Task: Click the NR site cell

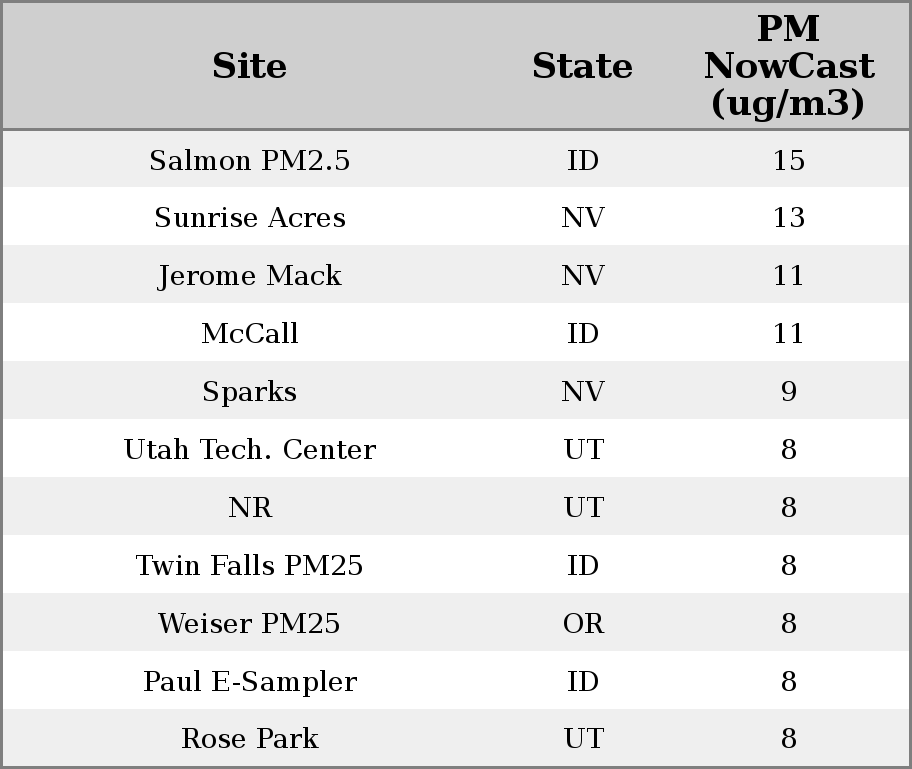Action: 250,508
